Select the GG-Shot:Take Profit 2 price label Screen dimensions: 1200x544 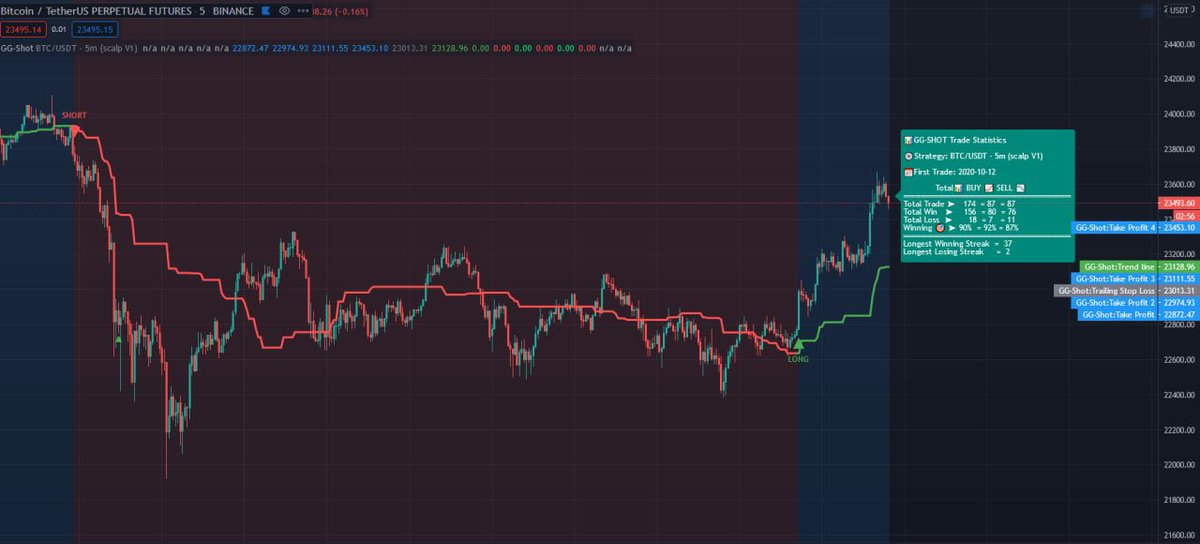click(1115, 302)
